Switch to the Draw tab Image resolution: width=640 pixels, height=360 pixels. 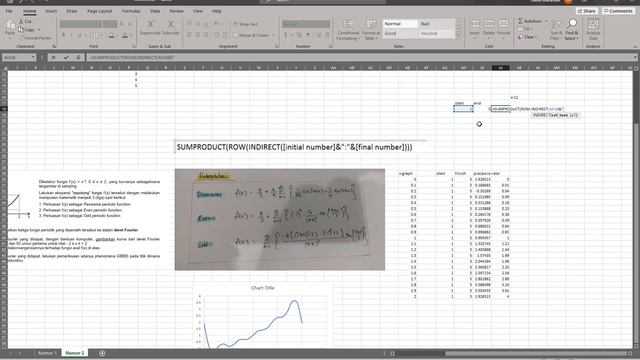(x=72, y=11)
